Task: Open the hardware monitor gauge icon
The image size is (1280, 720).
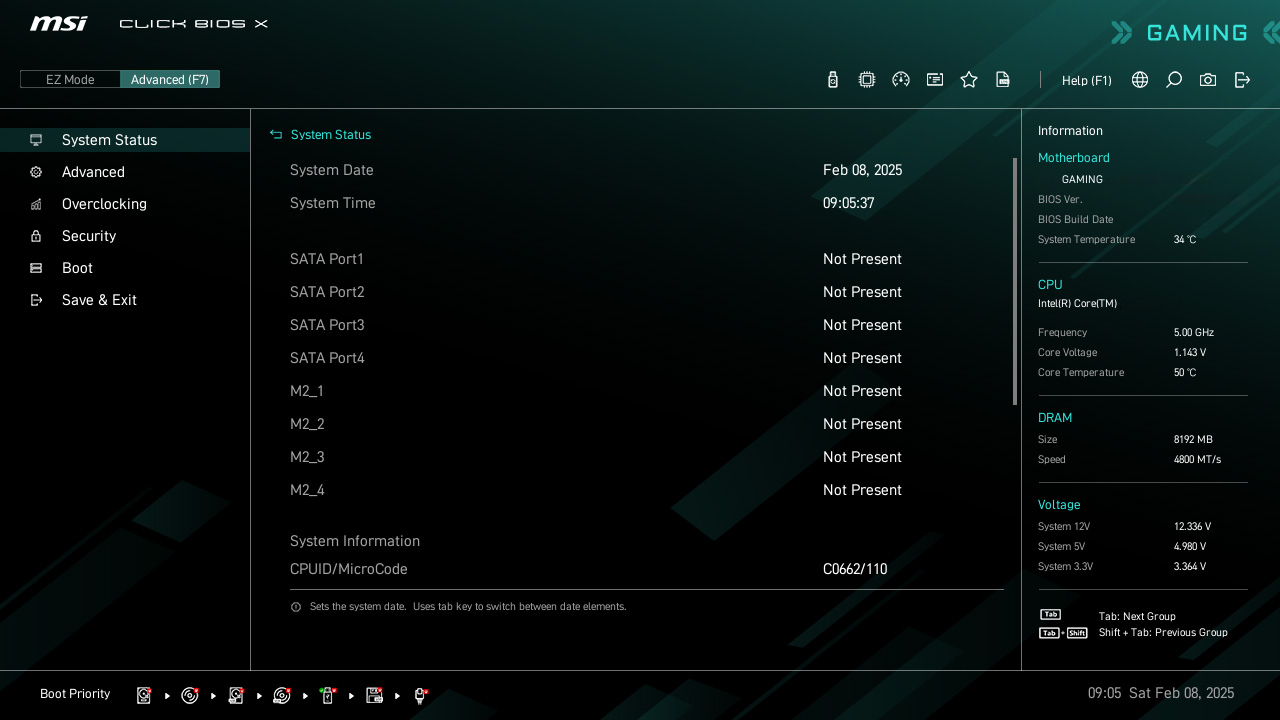Action: coord(901,80)
